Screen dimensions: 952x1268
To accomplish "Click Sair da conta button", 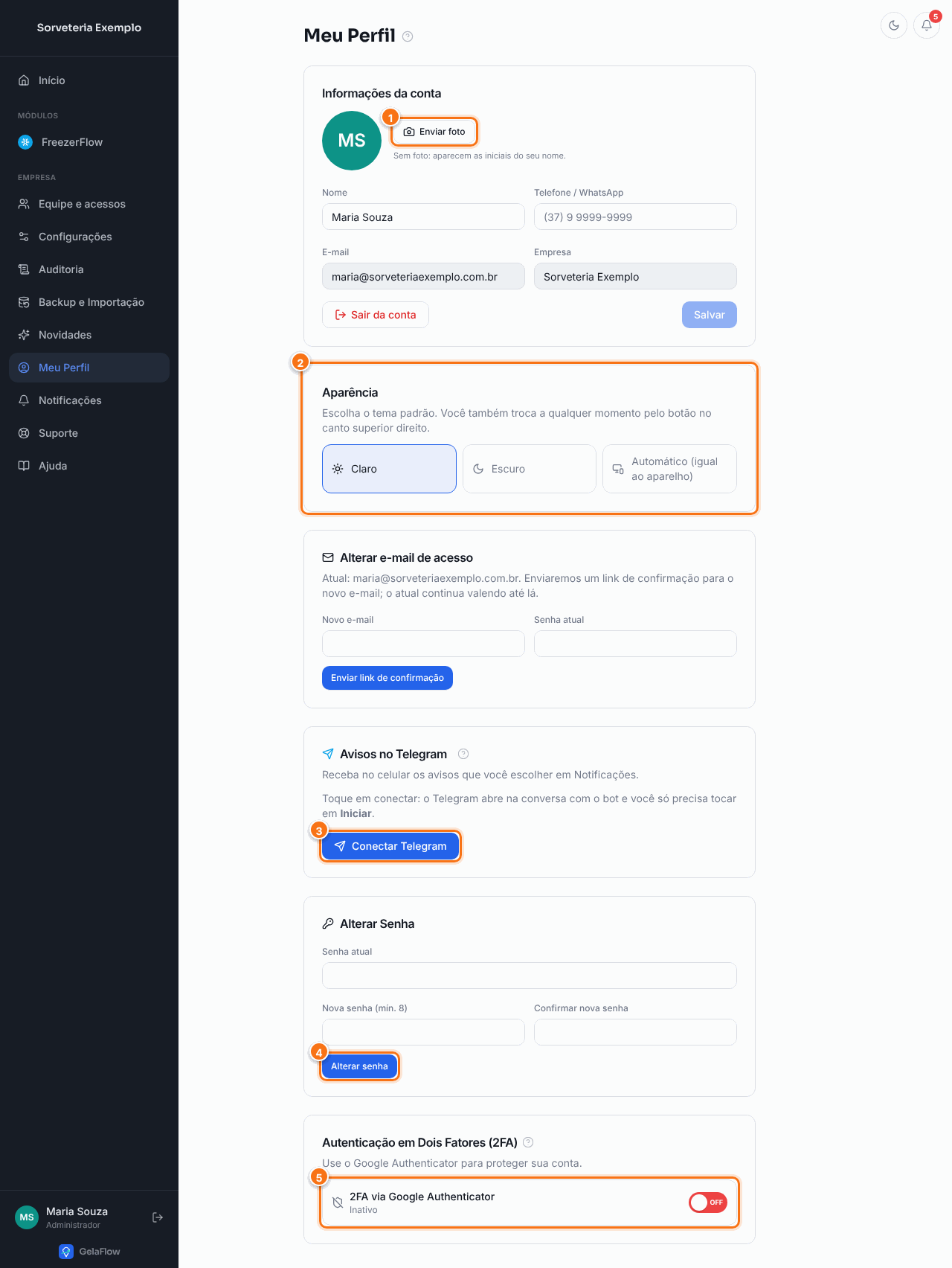I will tap(376, 315).
